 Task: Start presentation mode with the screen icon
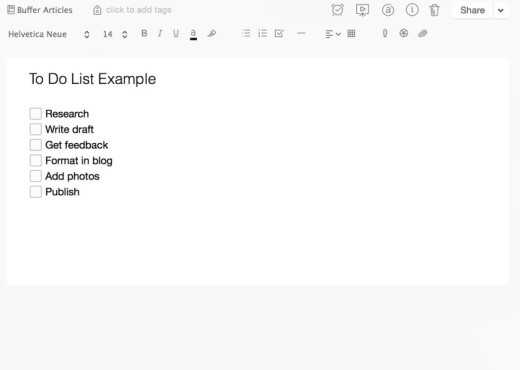[362, 10]
